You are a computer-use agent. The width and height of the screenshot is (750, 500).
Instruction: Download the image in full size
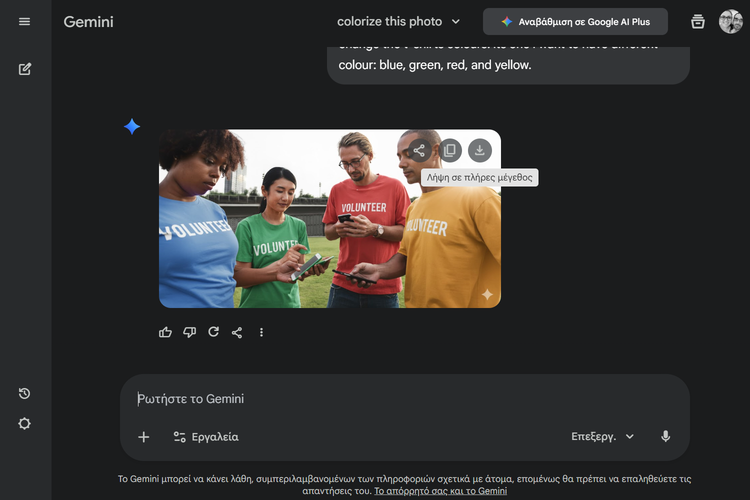pyautogui.click(x=480, y=150)
